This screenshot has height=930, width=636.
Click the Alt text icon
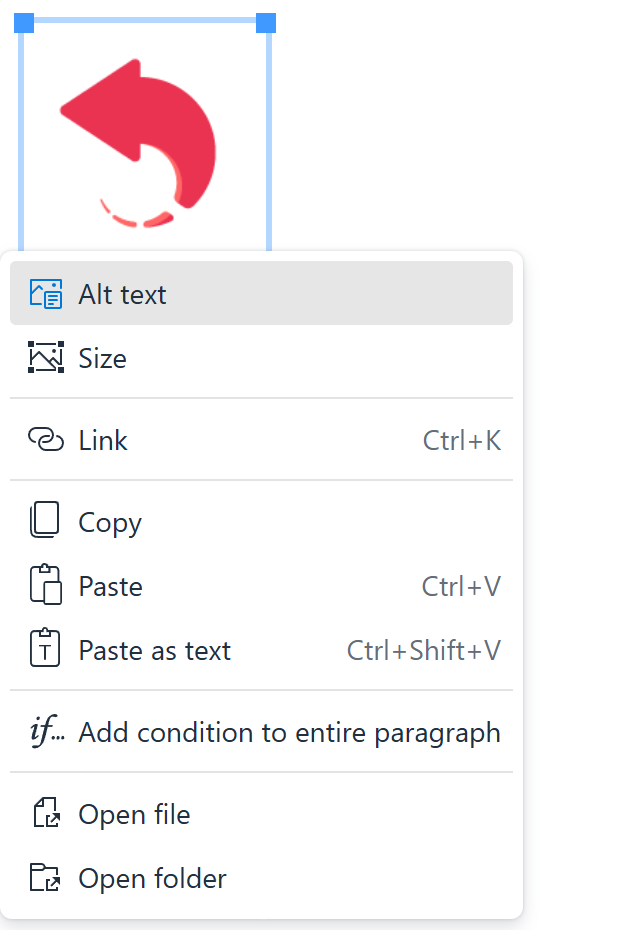coord(45,293)
